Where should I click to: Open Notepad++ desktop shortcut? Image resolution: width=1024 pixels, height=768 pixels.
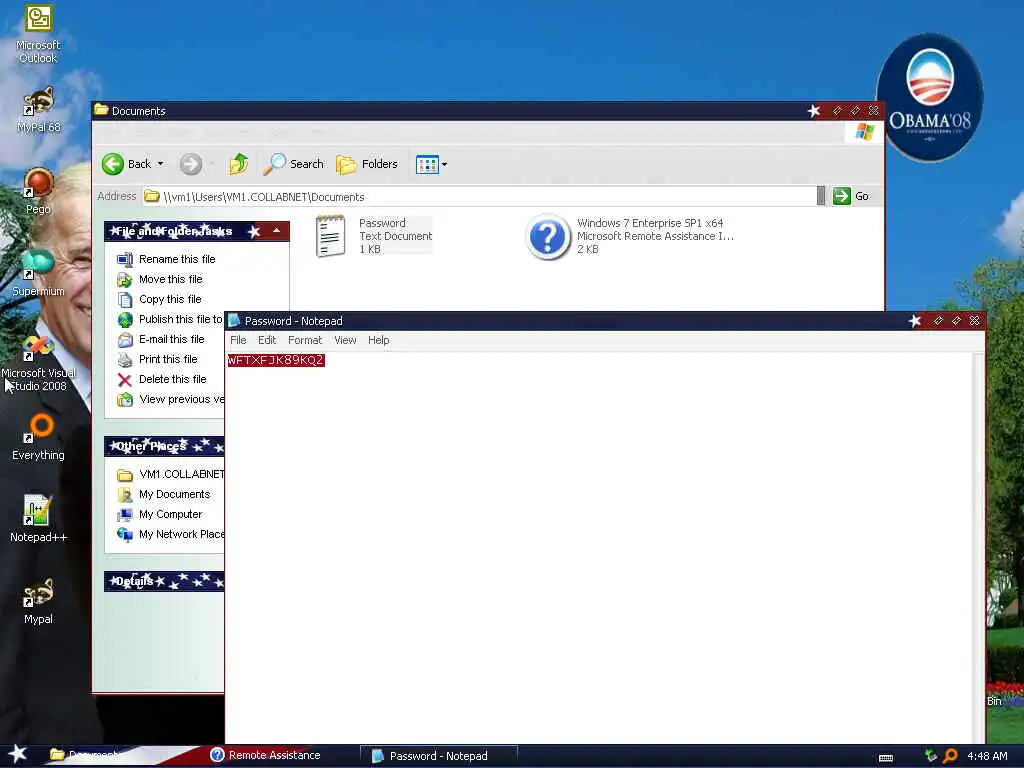38,519
